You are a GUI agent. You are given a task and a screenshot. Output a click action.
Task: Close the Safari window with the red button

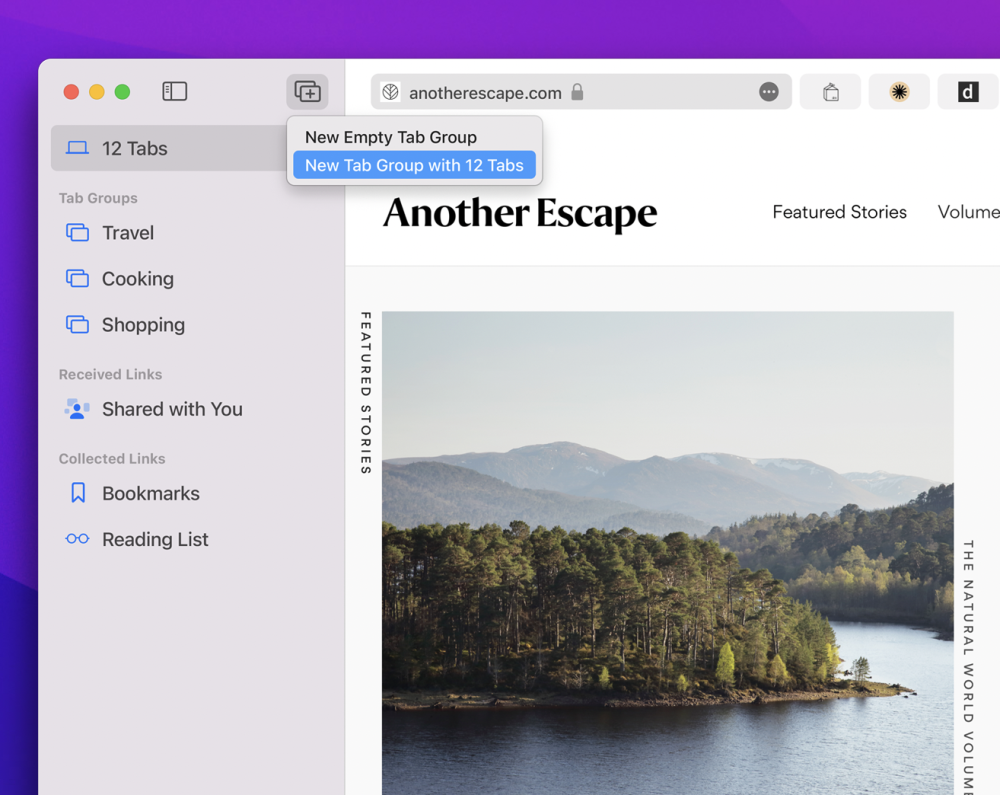[x=71, y=92]
